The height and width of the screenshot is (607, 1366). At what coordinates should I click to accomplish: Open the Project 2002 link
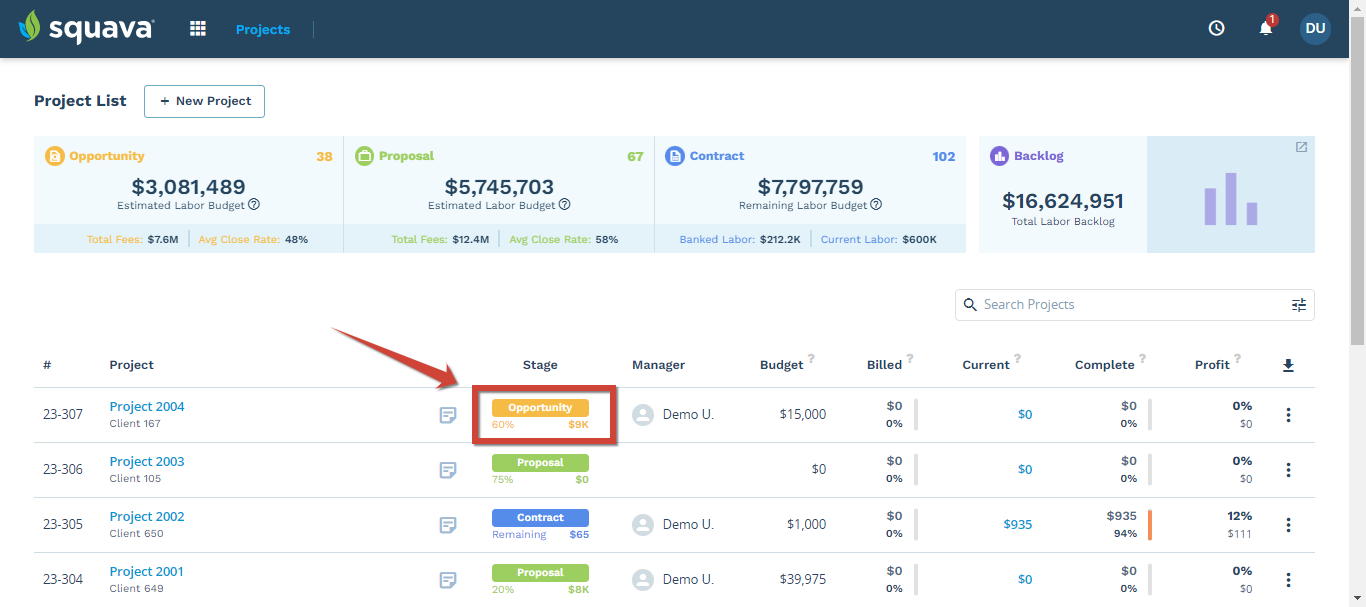[x=146, y=516]
